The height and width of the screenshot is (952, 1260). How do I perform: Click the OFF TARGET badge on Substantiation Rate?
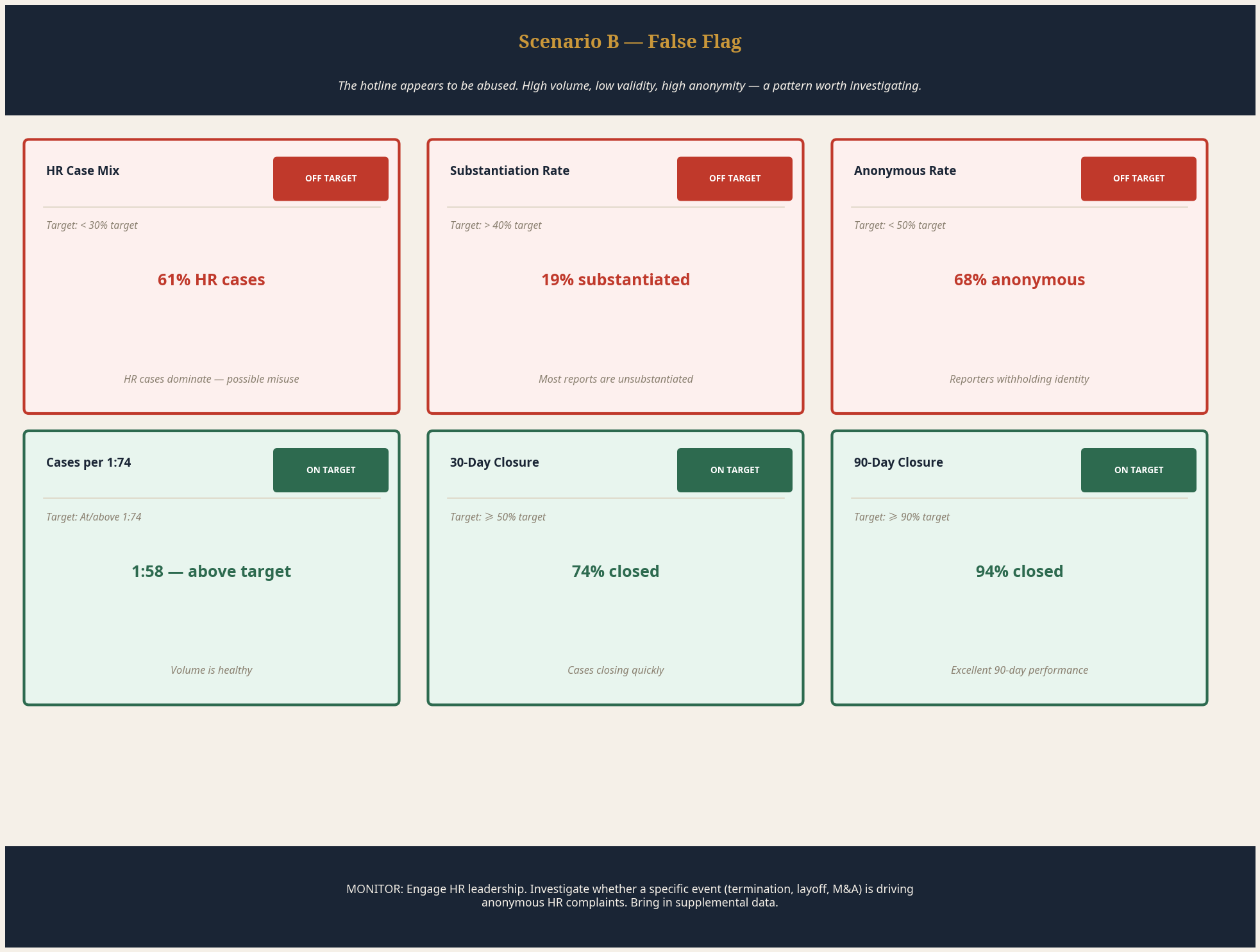click(x=734, y=178)
